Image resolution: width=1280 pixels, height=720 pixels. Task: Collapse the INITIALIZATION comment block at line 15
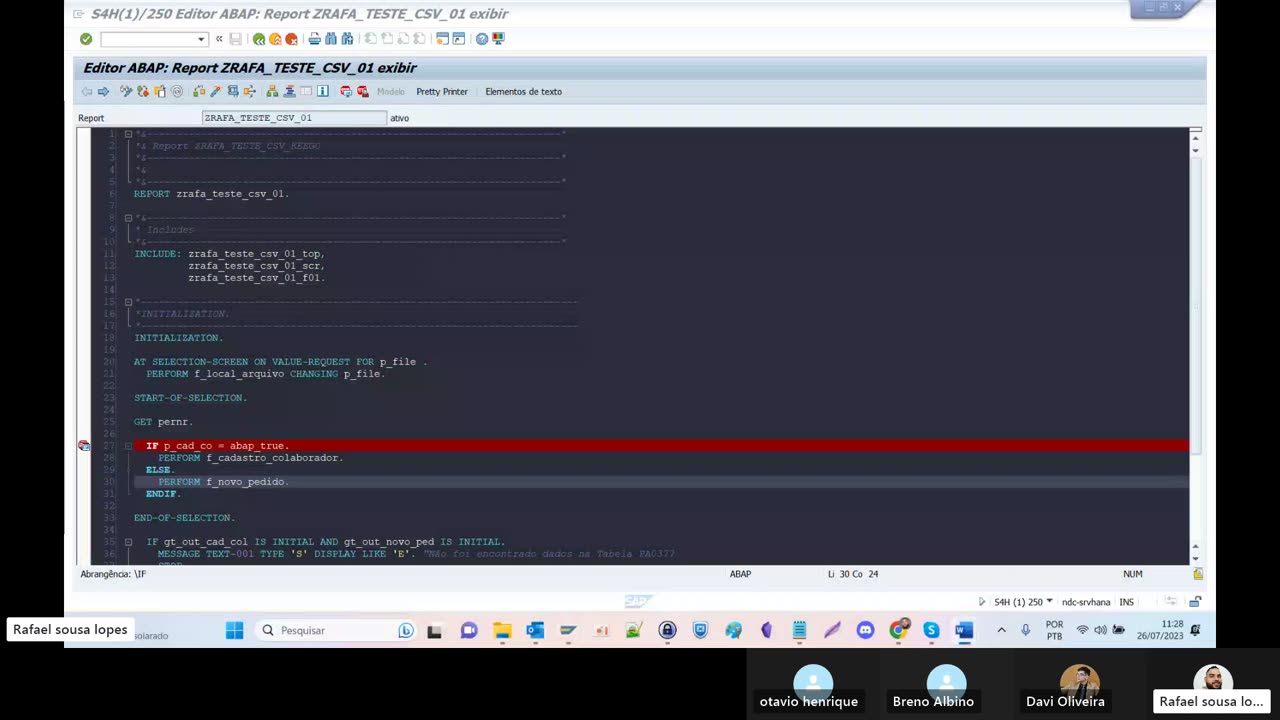click(x=128, y=302)
